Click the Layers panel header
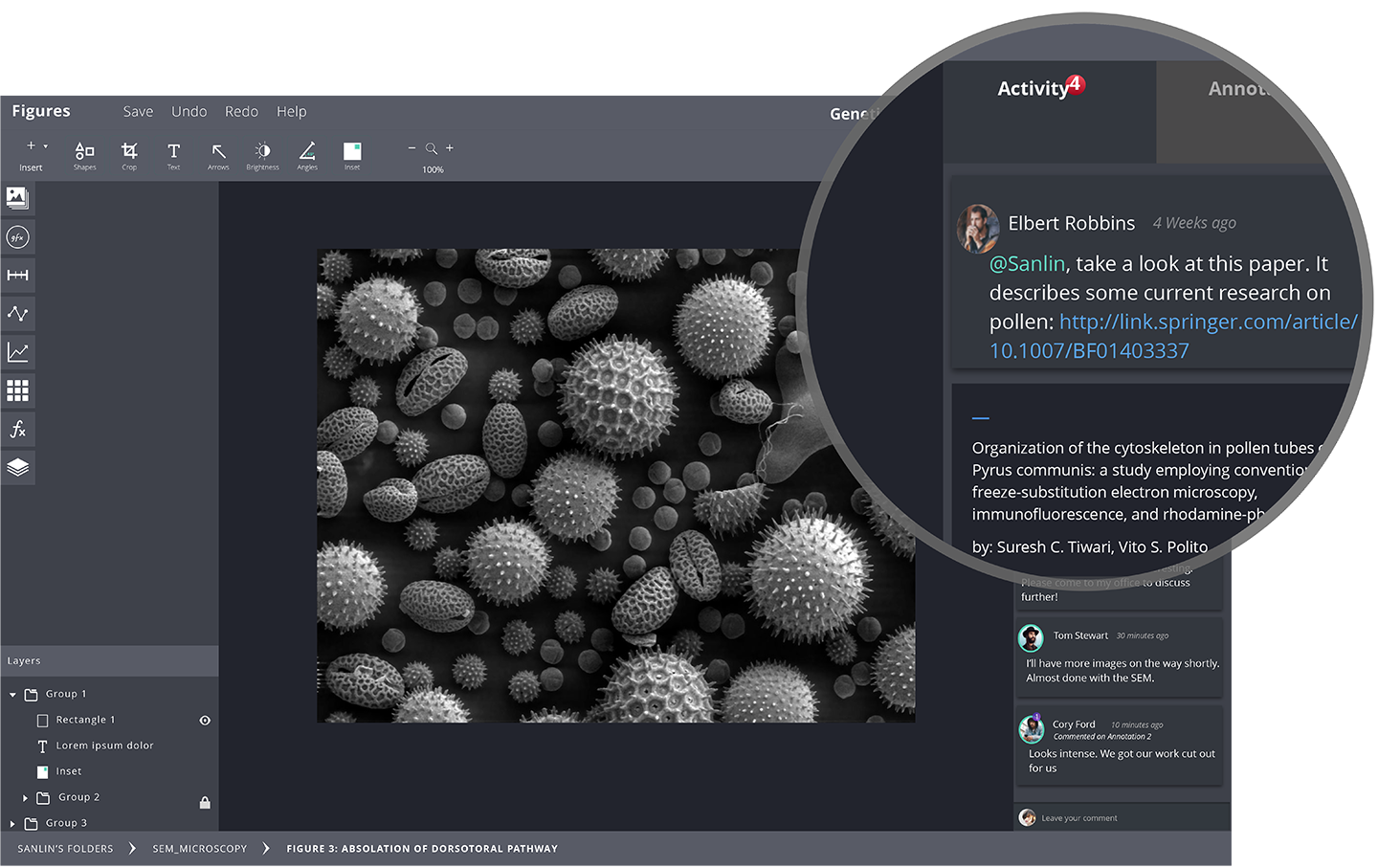Screen dimensions: 1378x868 pyautogui.click(x=109, y=661)
